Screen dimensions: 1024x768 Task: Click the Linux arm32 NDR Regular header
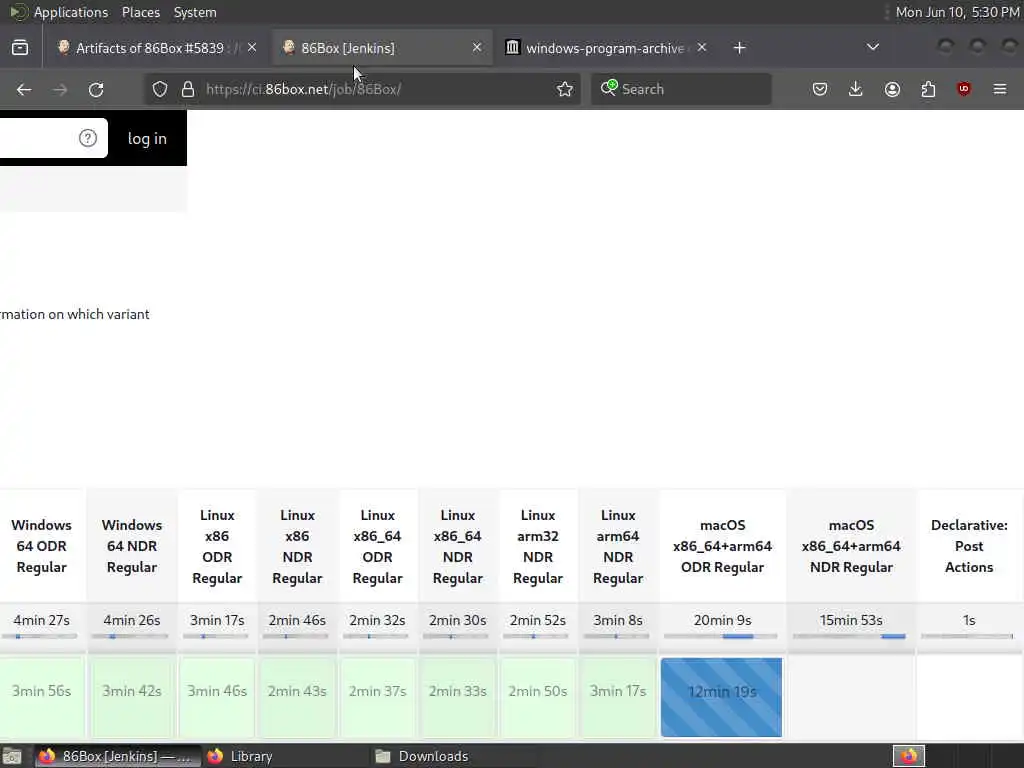pos(538,546)
